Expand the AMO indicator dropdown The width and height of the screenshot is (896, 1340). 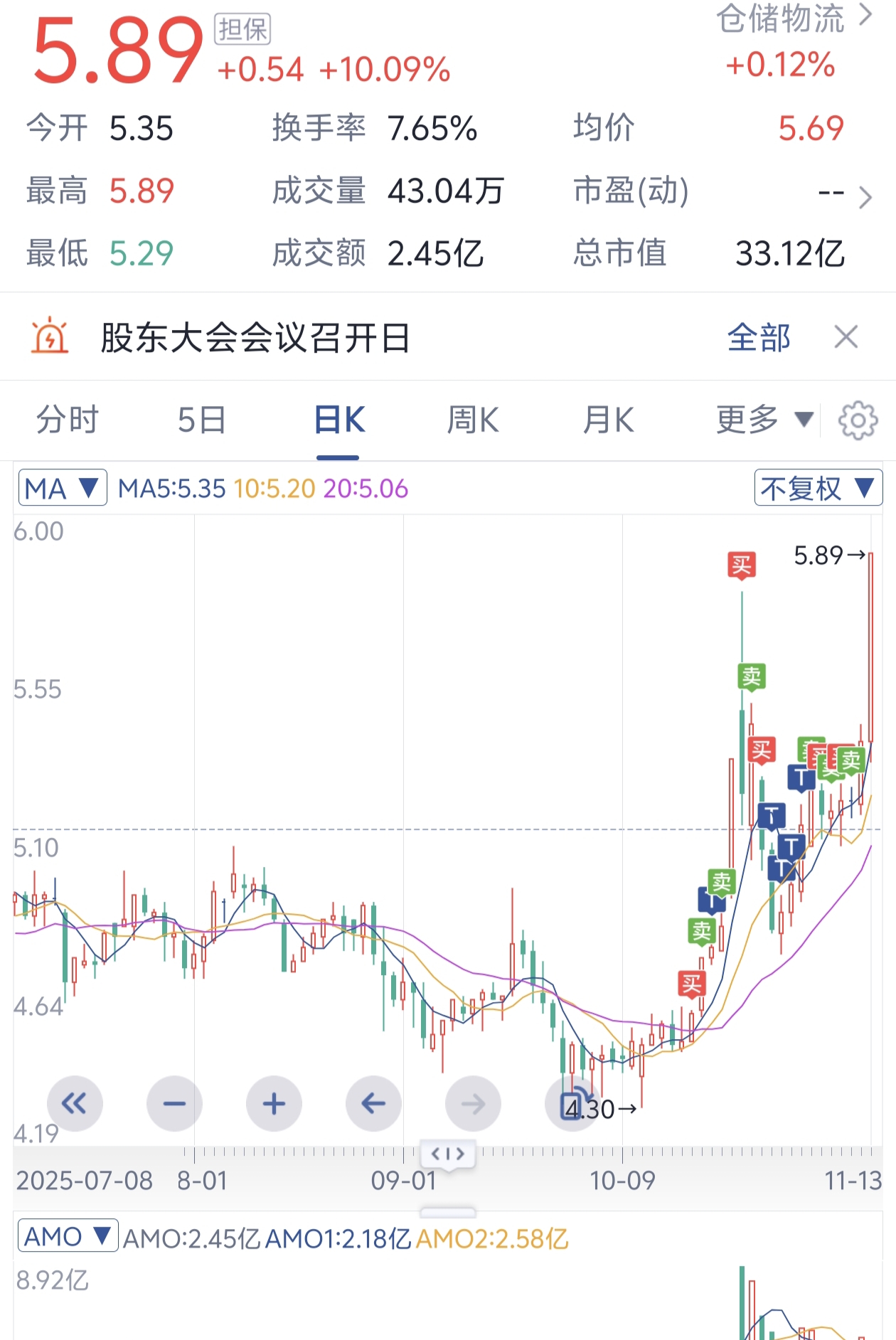point(68,1236)
